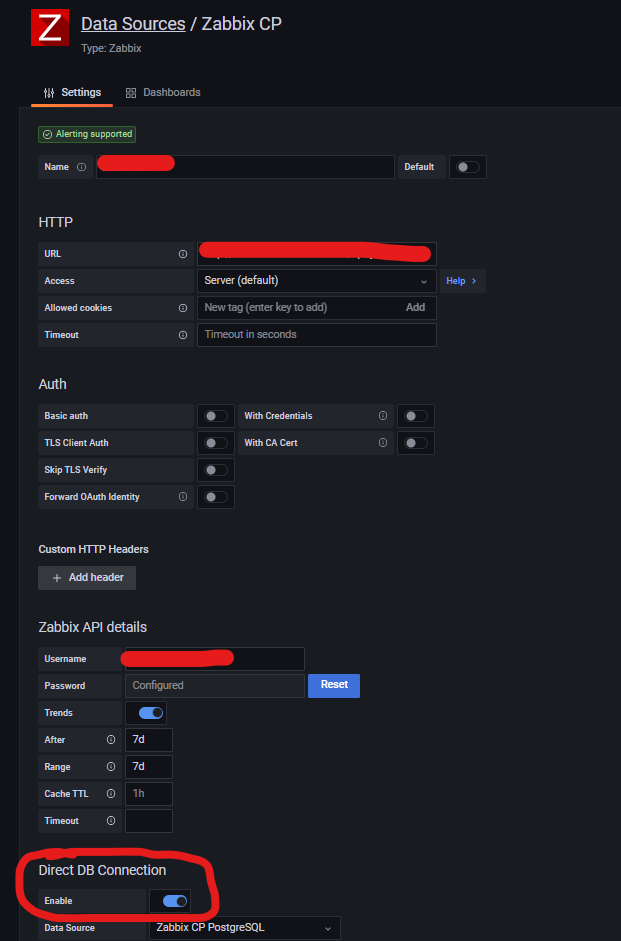The height and width of the screenshot is (941, 621).
Task: Click the Timeout in seconds input field
Action: point(316,334)
